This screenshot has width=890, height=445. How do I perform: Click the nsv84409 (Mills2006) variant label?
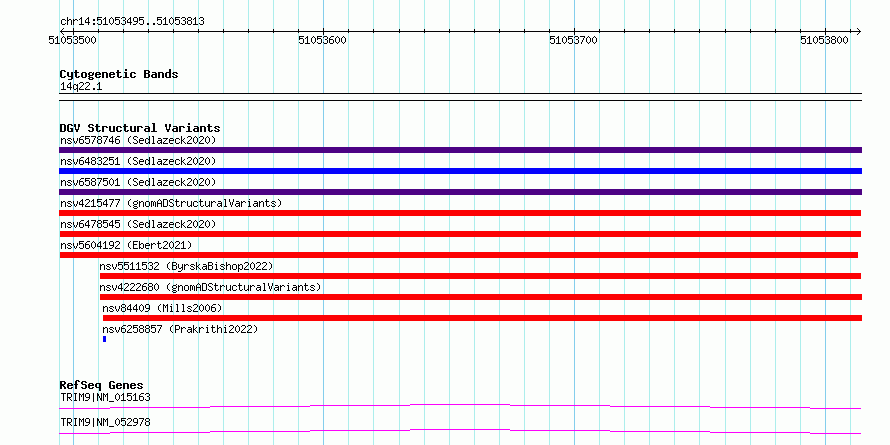tap(162, 308)
